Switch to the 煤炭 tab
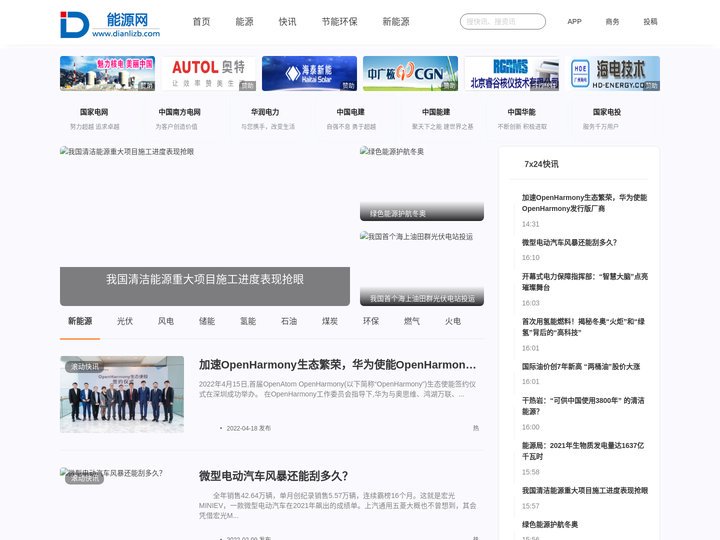 330,321
